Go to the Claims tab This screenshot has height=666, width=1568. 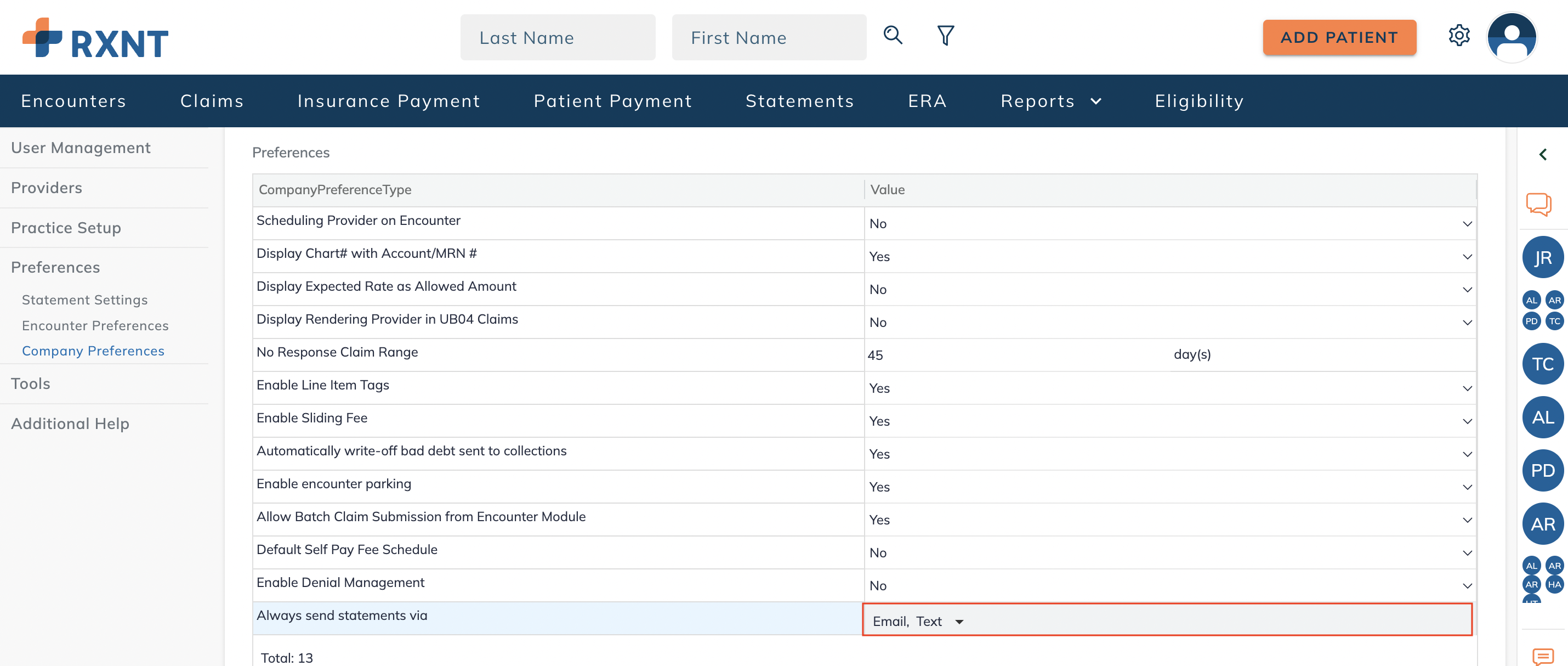pyautogui.click(x=212, y=101)
